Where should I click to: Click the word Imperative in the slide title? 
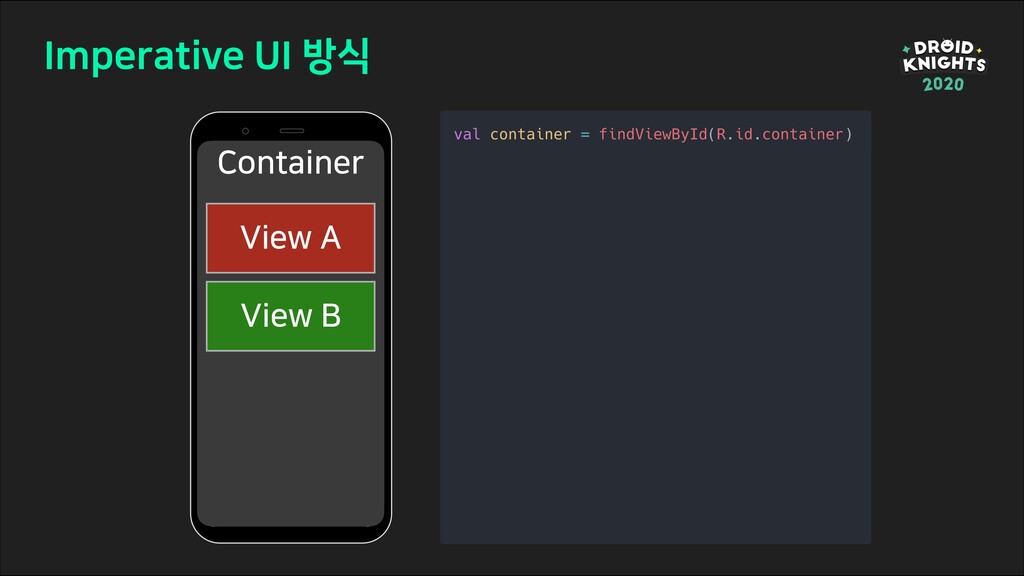138,57
